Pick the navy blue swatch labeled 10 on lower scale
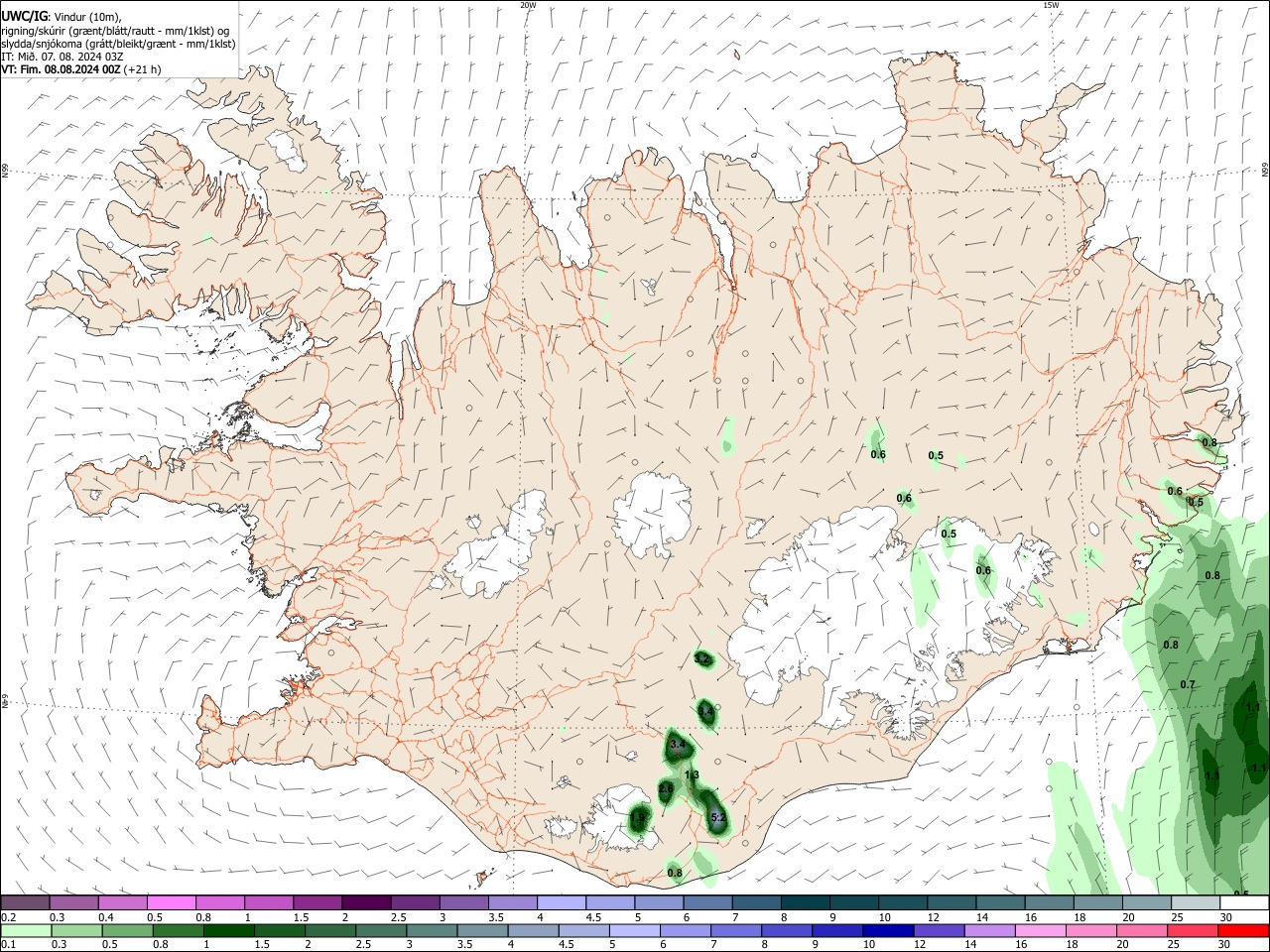 [x=887, y=931]
